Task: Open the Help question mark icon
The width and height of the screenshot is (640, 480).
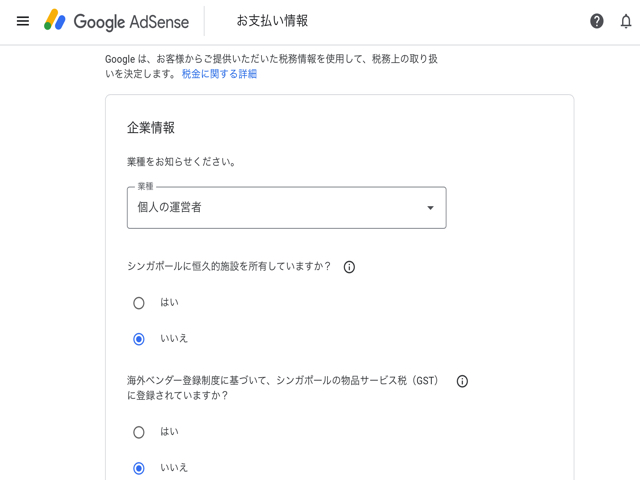Action: [x=597, y=21]
